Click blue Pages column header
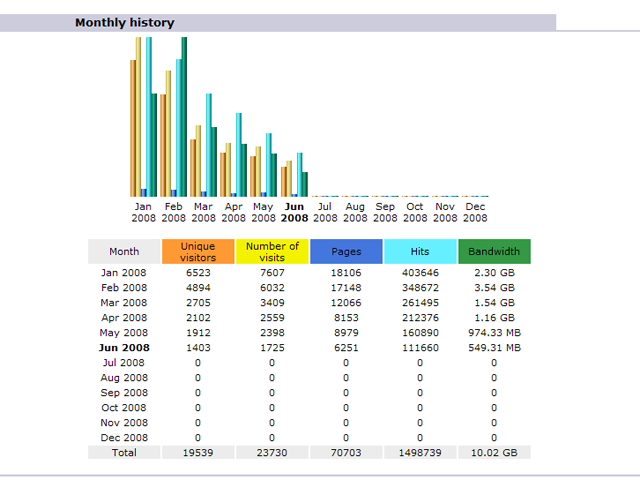 pyautogui.click(x=346, y=251)
